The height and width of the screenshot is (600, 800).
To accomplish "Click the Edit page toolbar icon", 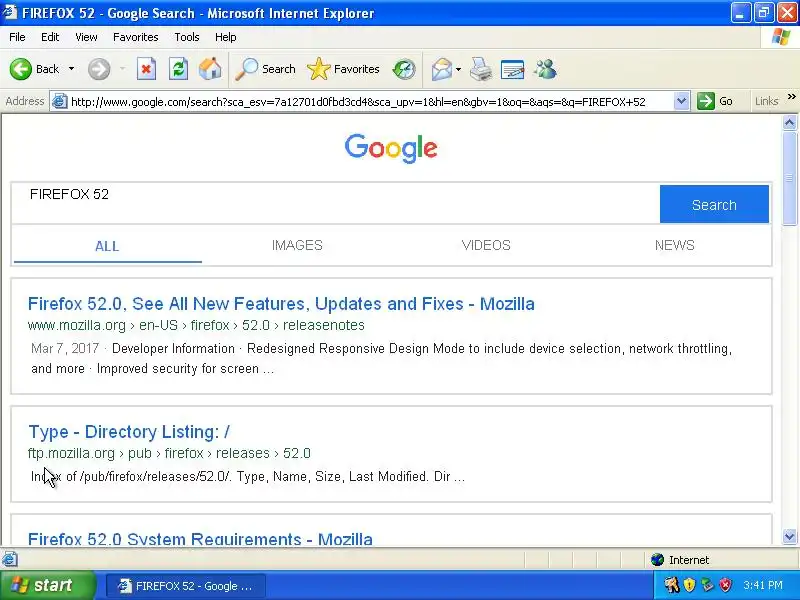I will click(x=512, y=69).
